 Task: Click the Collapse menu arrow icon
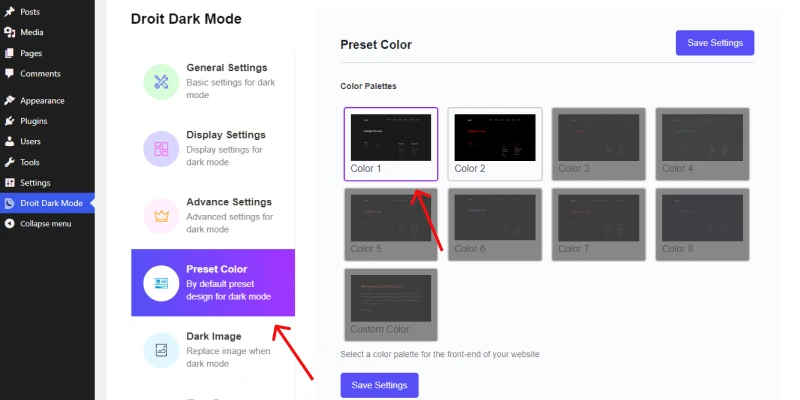[9, 223]
